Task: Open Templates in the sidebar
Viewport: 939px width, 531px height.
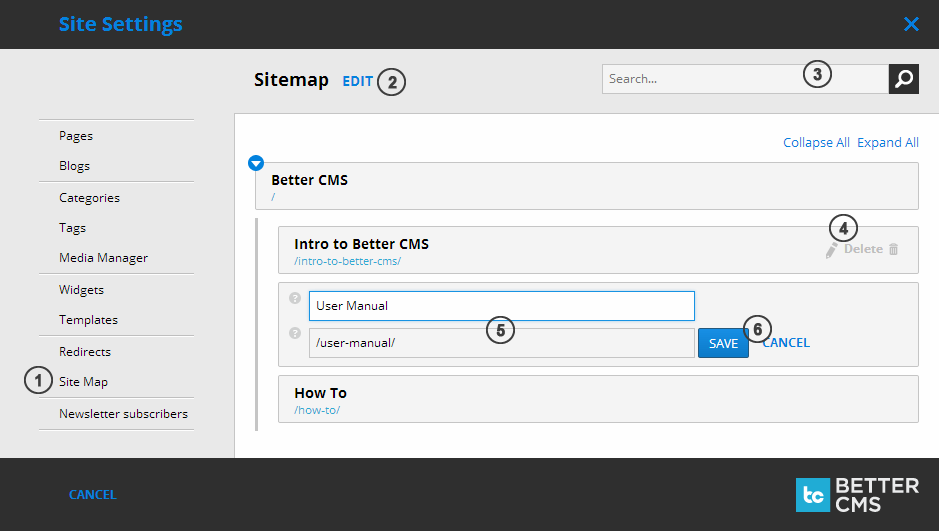Action: pos(88,320)
